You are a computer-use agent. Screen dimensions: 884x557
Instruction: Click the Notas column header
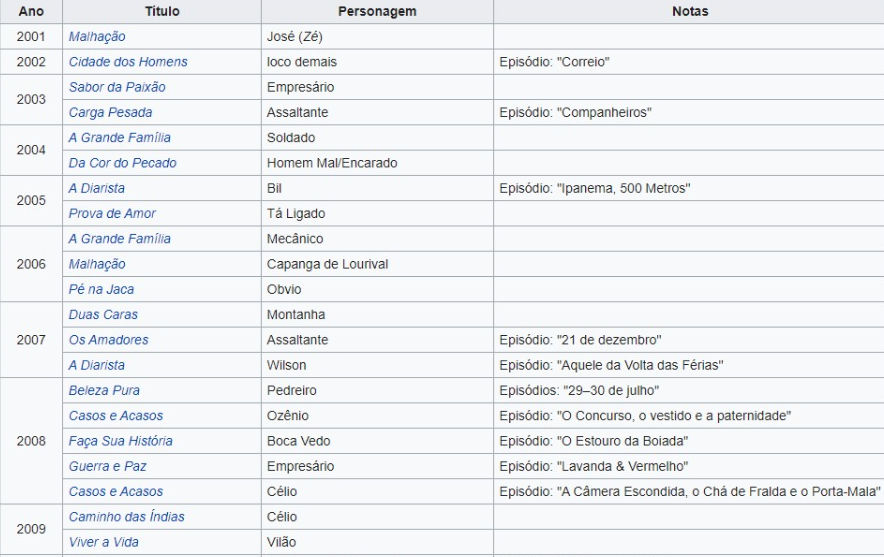click(x=689, y=12)
